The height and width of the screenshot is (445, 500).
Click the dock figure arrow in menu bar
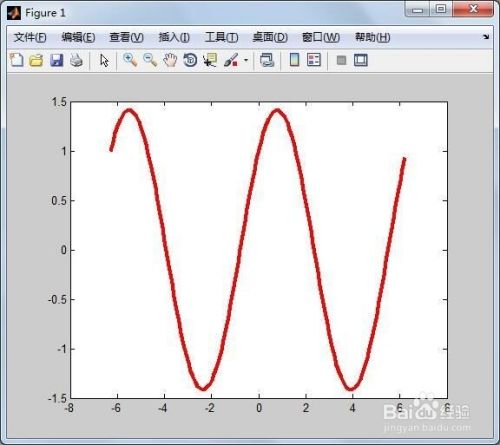(x=486, y=37)
